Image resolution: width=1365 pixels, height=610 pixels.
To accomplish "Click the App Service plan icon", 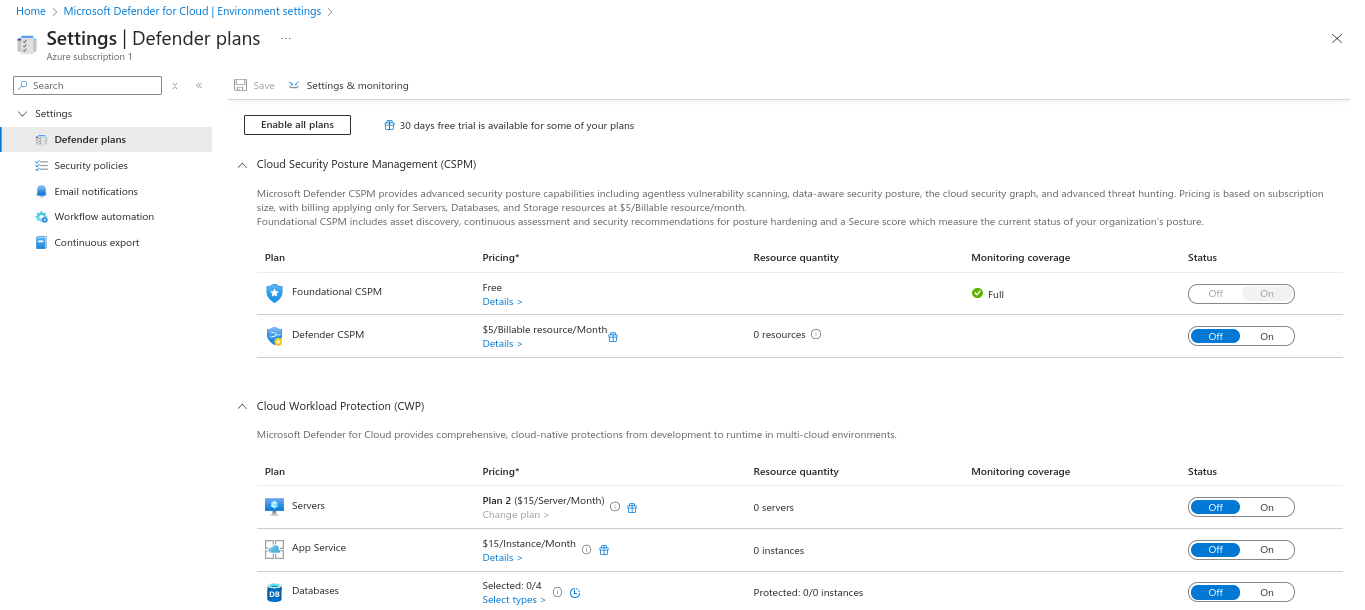I will [x=275, y=549].
